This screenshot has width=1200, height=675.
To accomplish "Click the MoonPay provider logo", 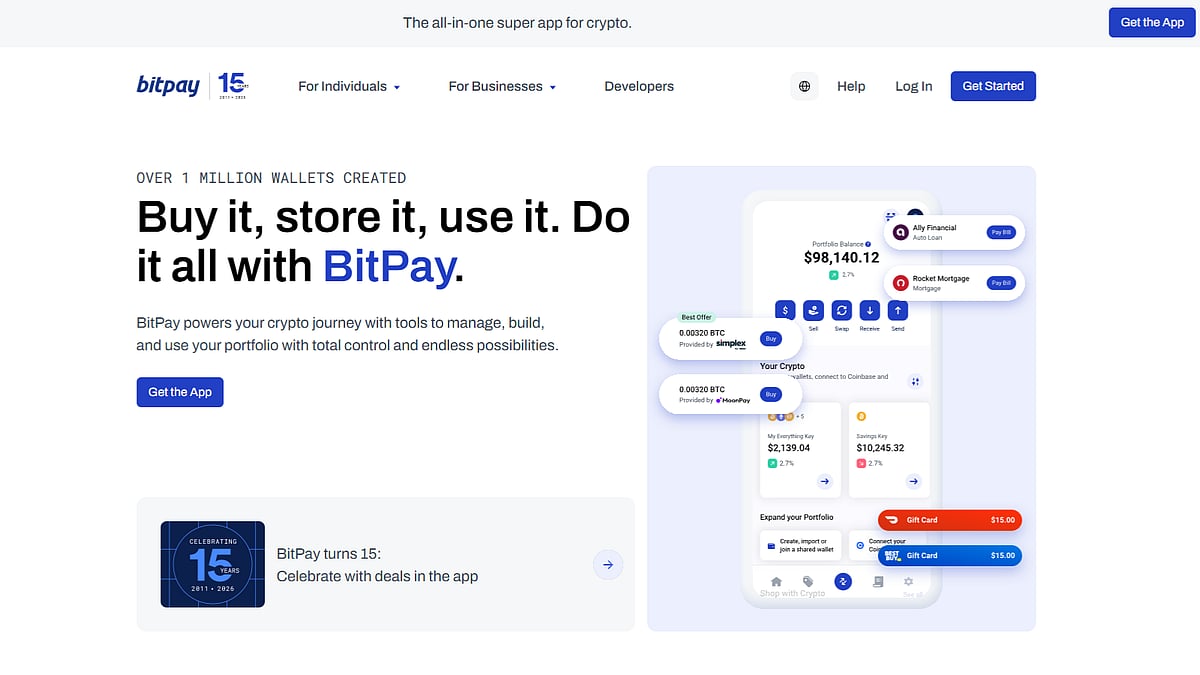I will tap(733, 400).
